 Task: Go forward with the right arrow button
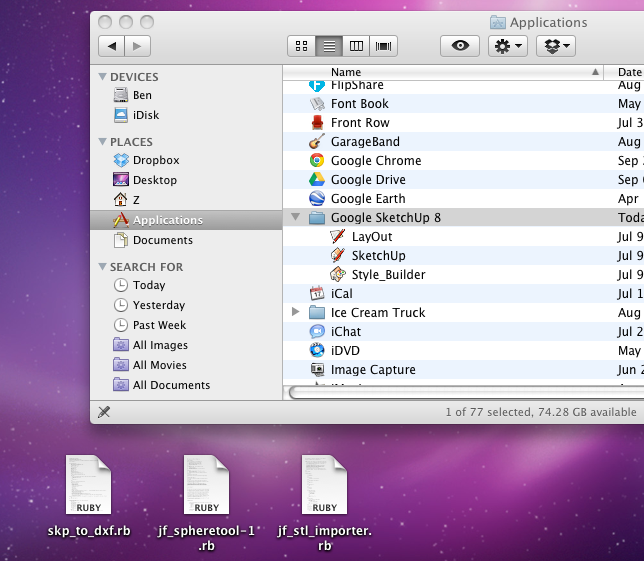pyautogui.click(x=138, y=46)
